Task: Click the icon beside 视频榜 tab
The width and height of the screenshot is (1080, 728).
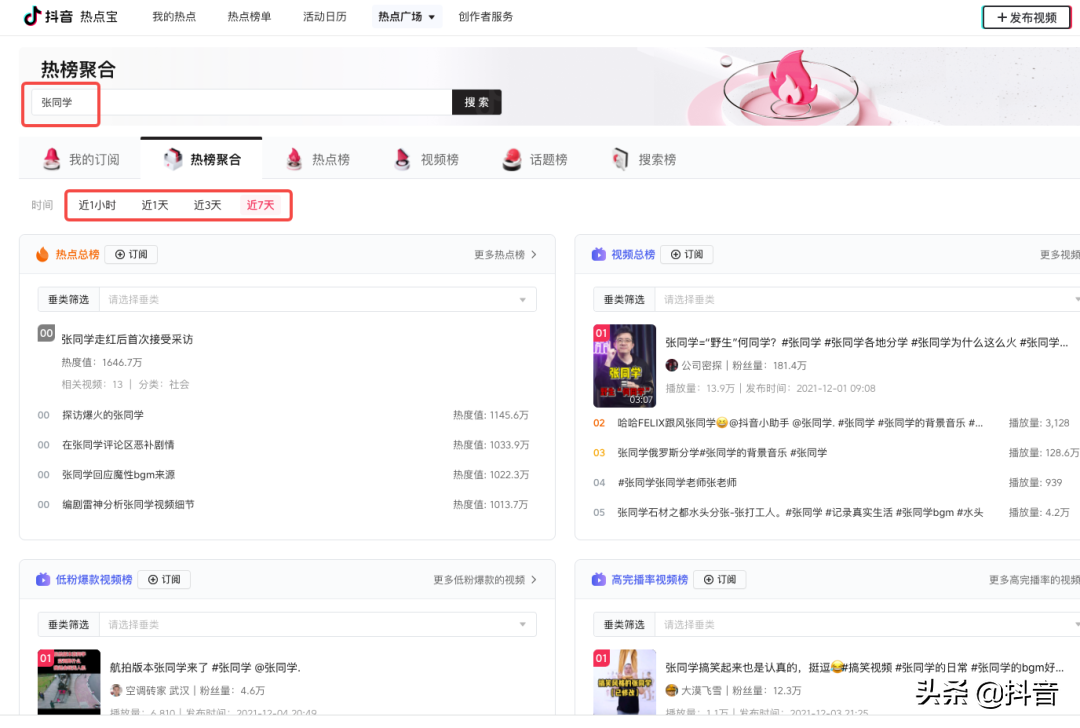Action: point(402,159)
